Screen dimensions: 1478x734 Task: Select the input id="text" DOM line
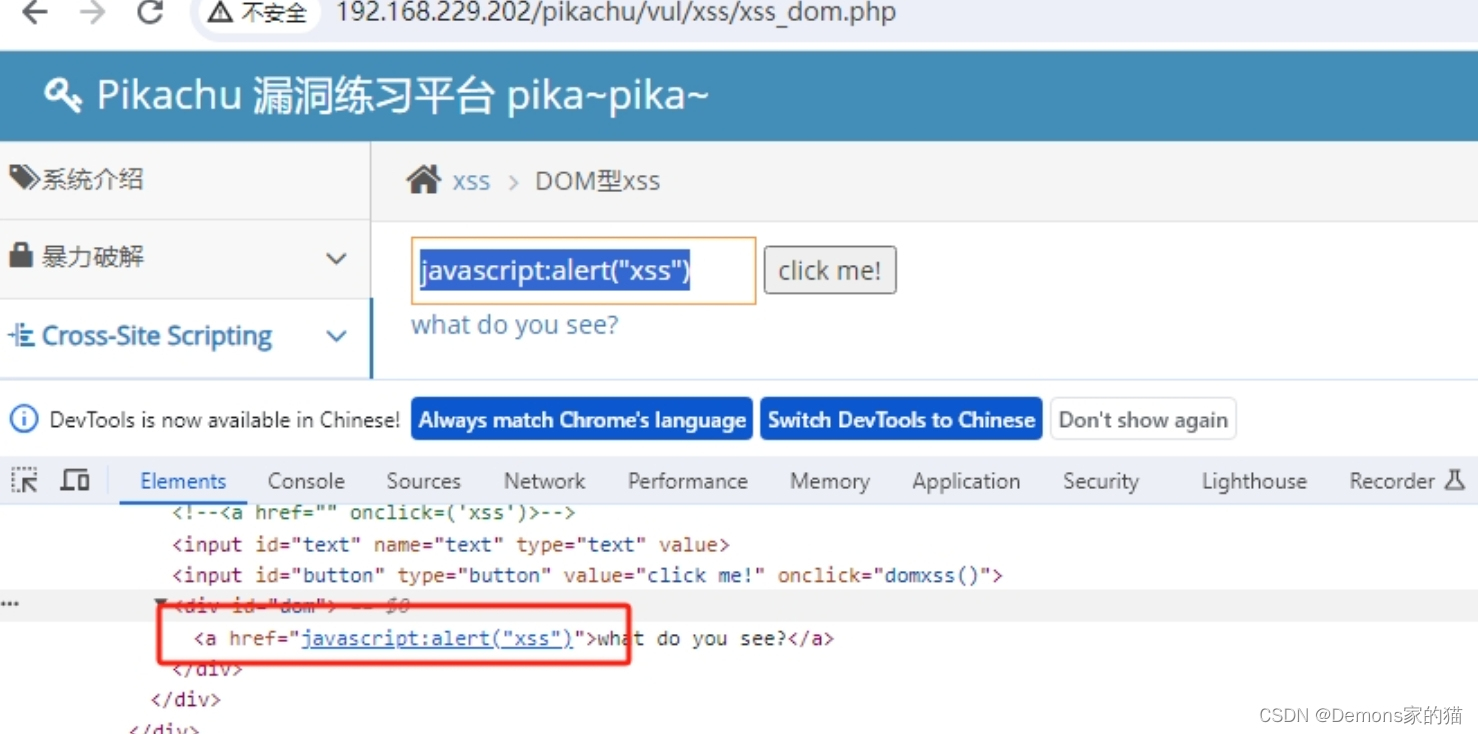point(450,545)
